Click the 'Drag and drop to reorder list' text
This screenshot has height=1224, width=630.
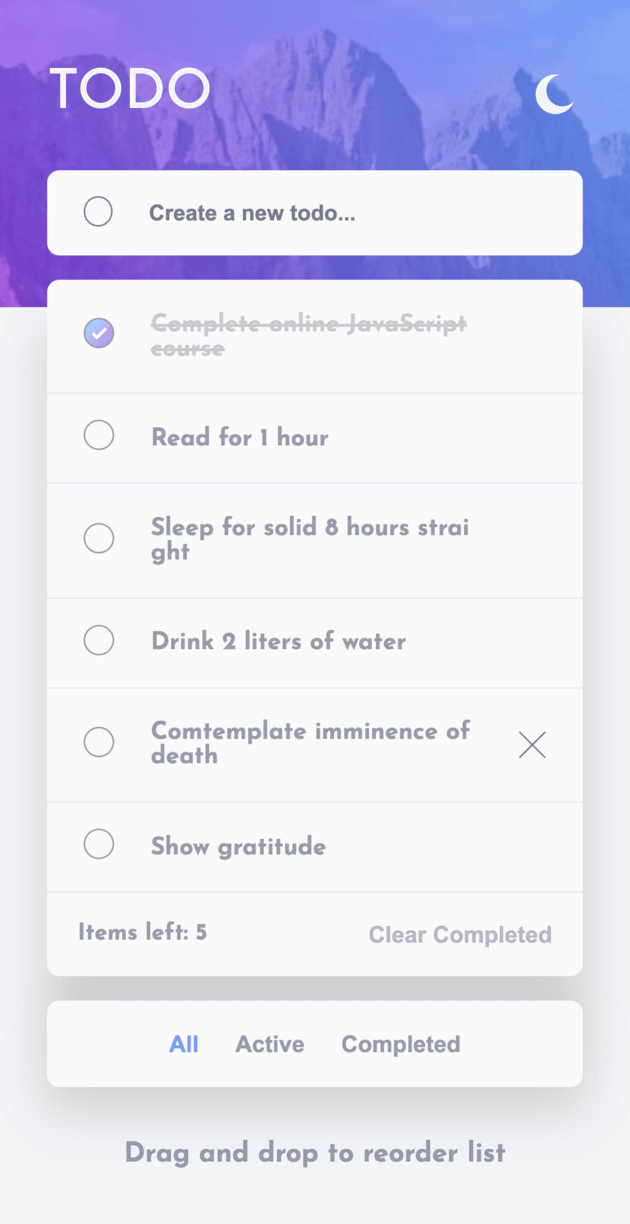315,1152
